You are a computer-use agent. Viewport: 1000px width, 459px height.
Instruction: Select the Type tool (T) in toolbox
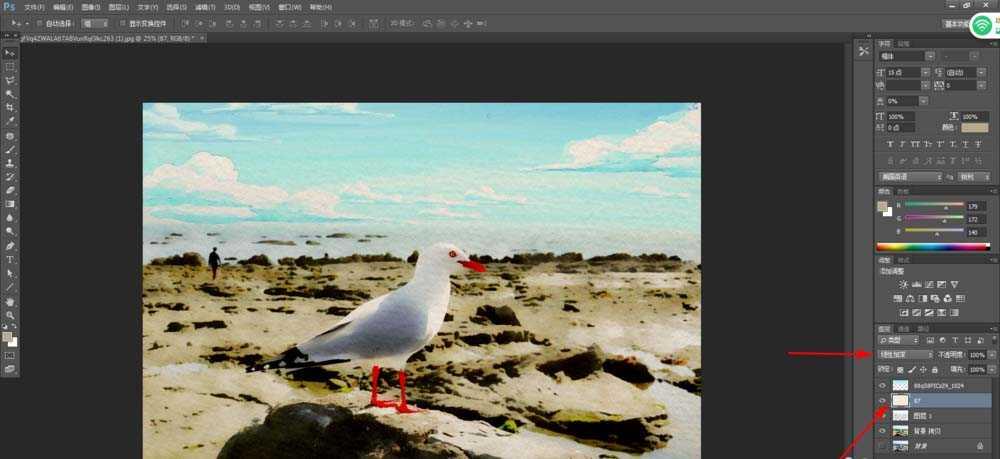(x=10, y=259)
